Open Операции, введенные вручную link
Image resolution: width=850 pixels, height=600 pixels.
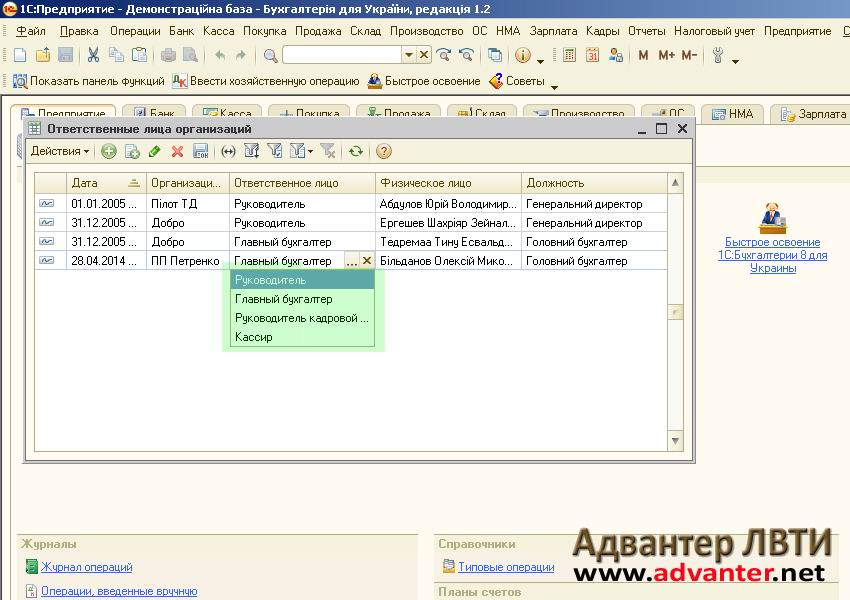119,591
